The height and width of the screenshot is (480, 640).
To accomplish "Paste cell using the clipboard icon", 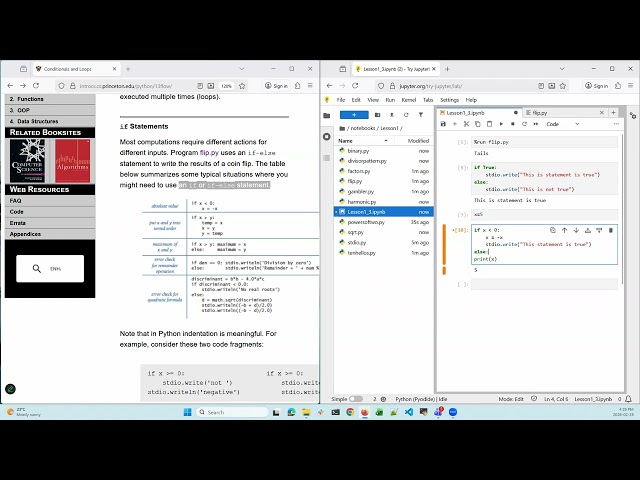I will (489, 124).
